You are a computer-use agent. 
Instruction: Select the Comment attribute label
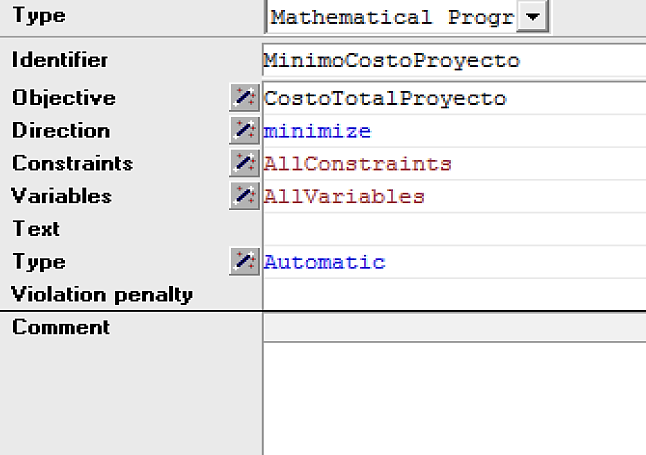click(x=61, y=327)
